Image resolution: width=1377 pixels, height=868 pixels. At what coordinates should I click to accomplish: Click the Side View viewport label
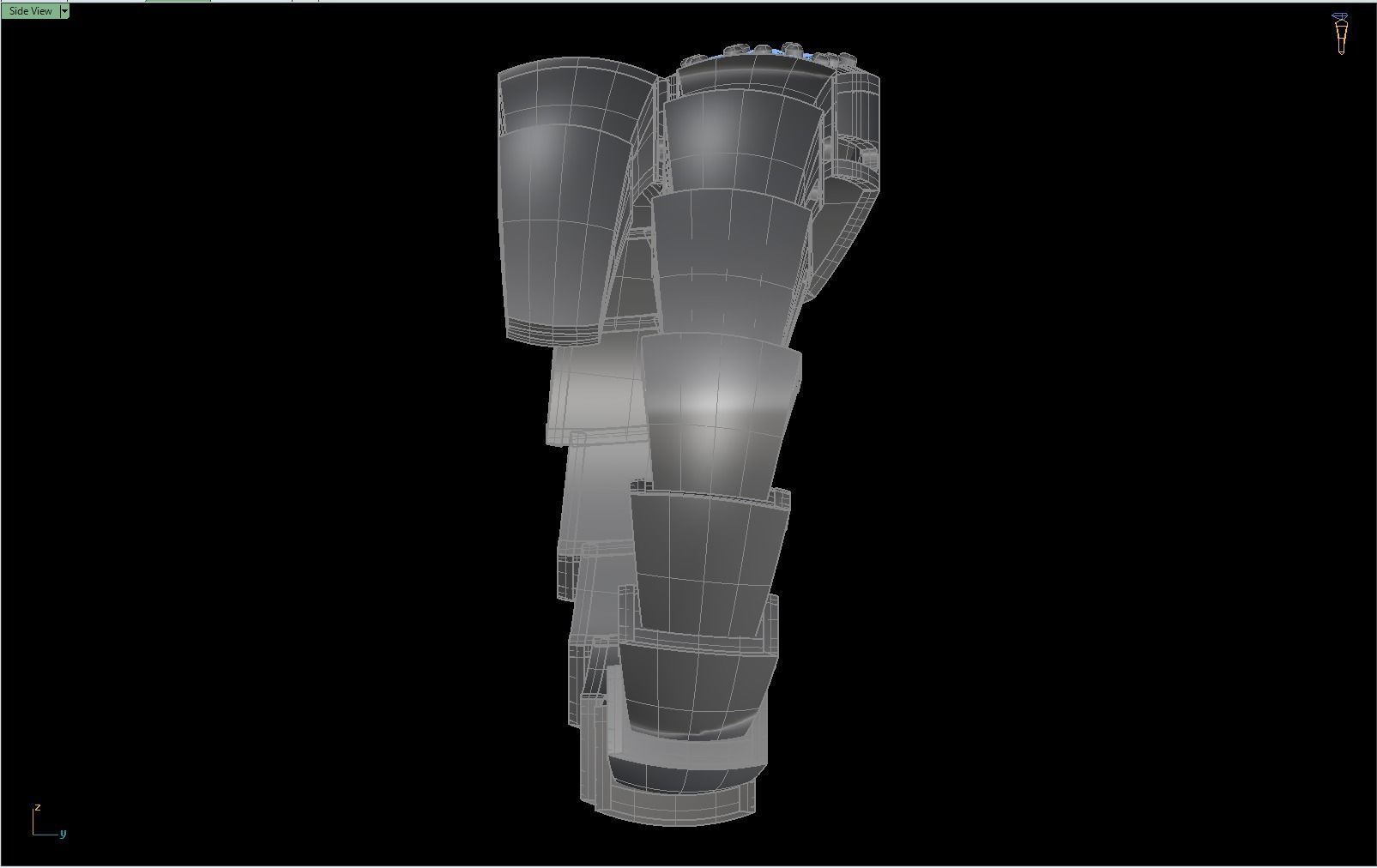tap(31, 11)
